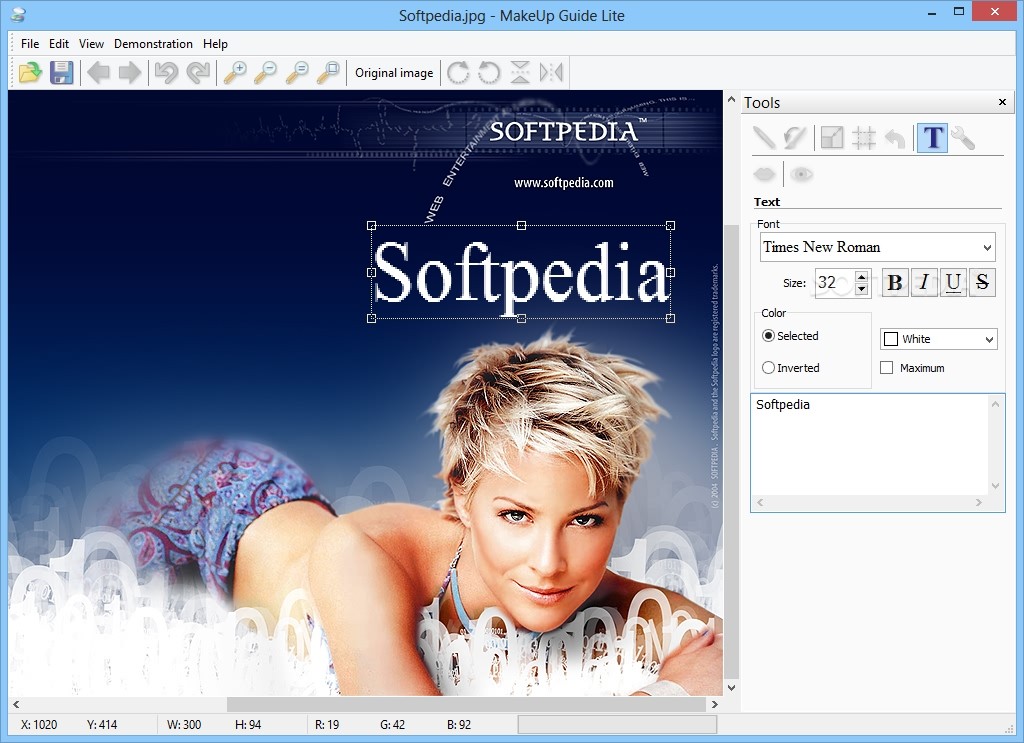The image size is (1024, 743).
Task: Click bottom-right handle of text selection box
Action: tap(670, 318)
